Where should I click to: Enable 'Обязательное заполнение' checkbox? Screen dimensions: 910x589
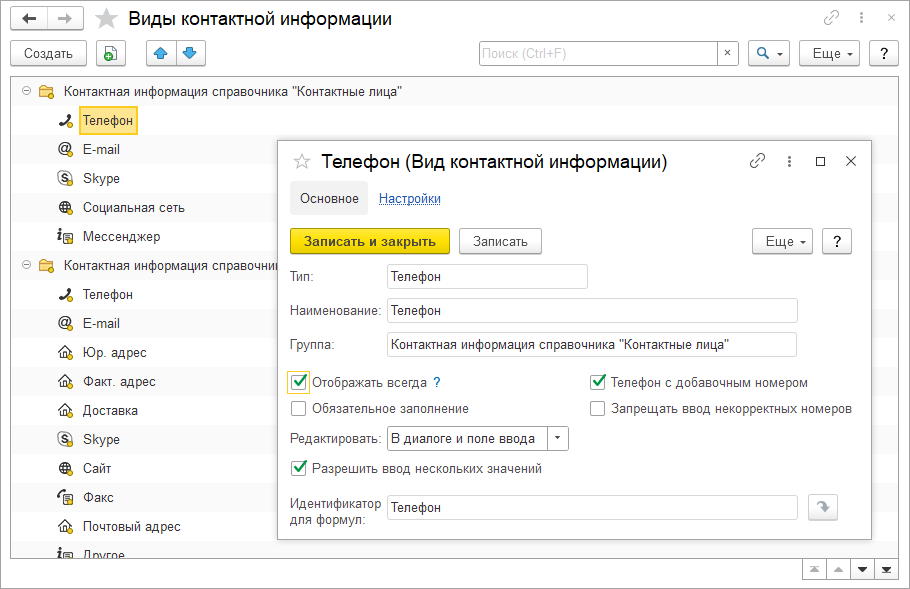tap(298, 408)
